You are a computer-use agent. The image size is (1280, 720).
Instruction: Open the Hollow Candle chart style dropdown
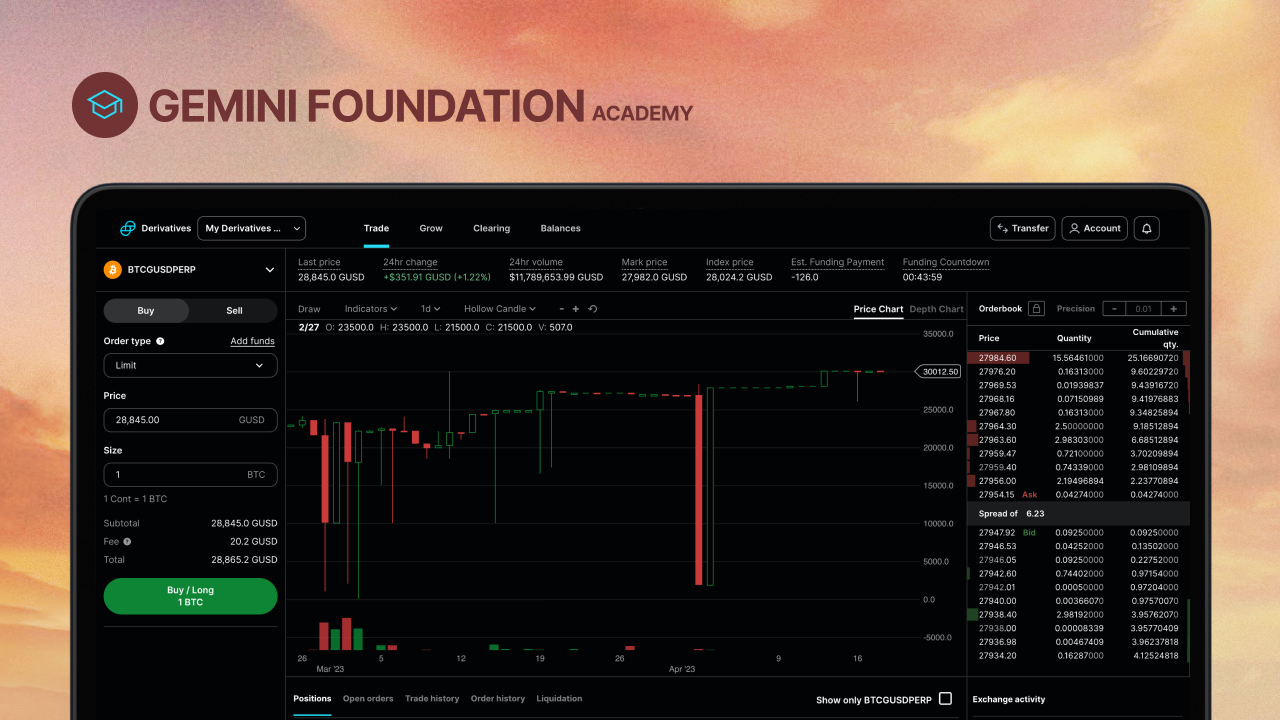click(500, 309)
